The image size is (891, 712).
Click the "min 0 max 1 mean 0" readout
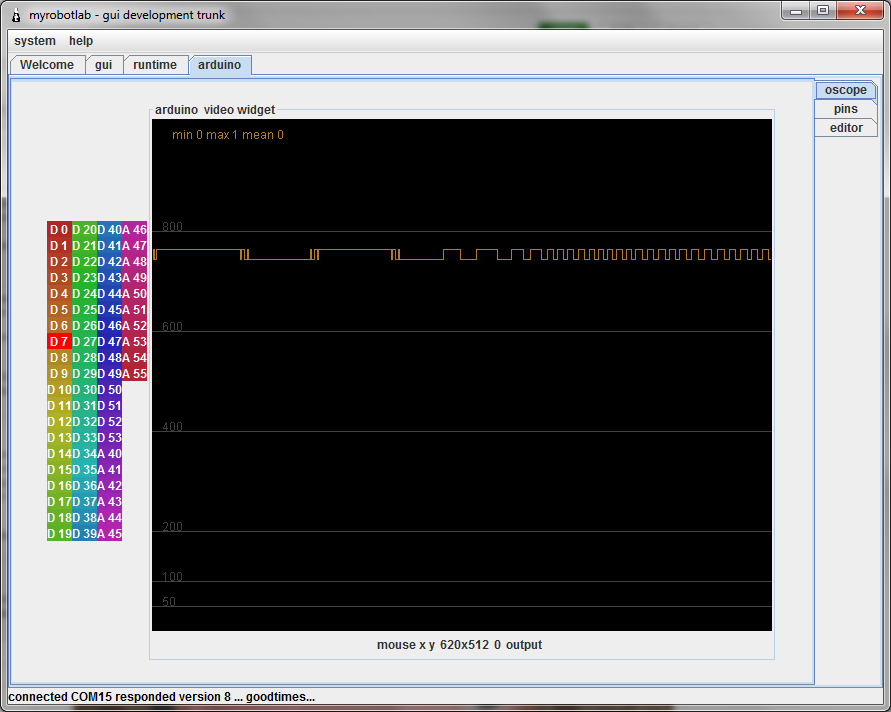click(228, 135)
